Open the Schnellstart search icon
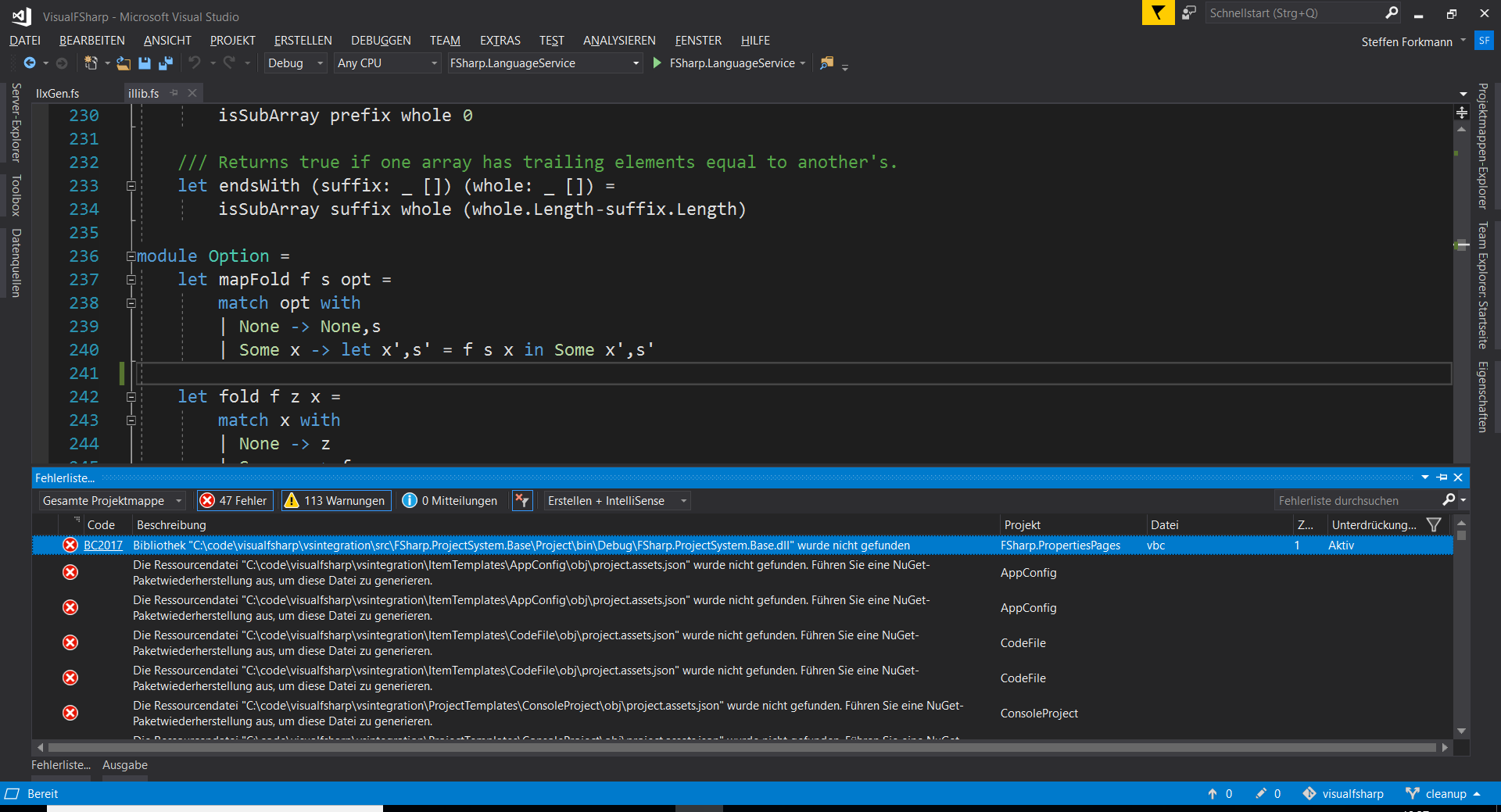 pyautogui.click(x=1392, y=13)
